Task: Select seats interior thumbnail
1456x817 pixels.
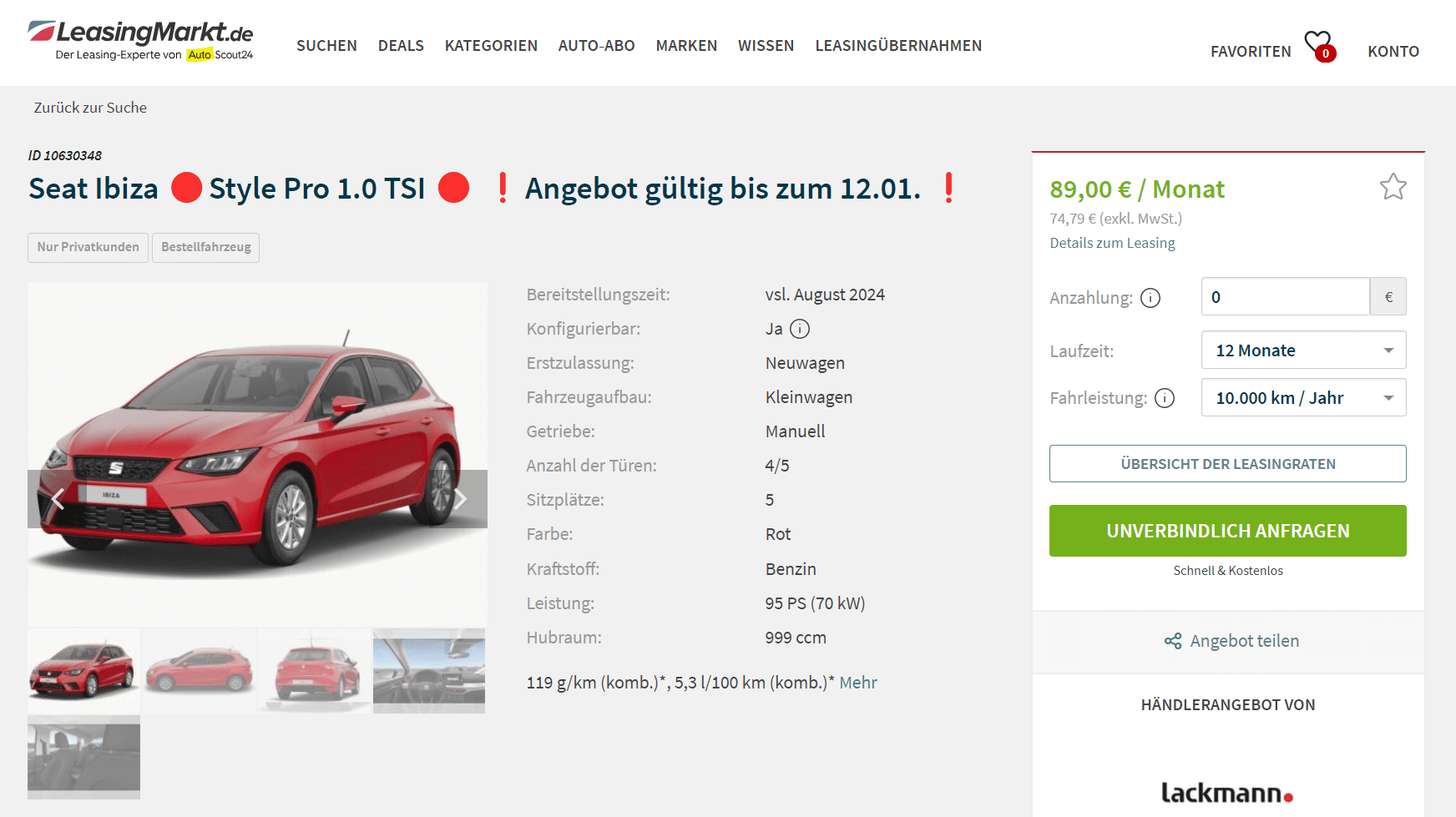Action: coord(83,757)
